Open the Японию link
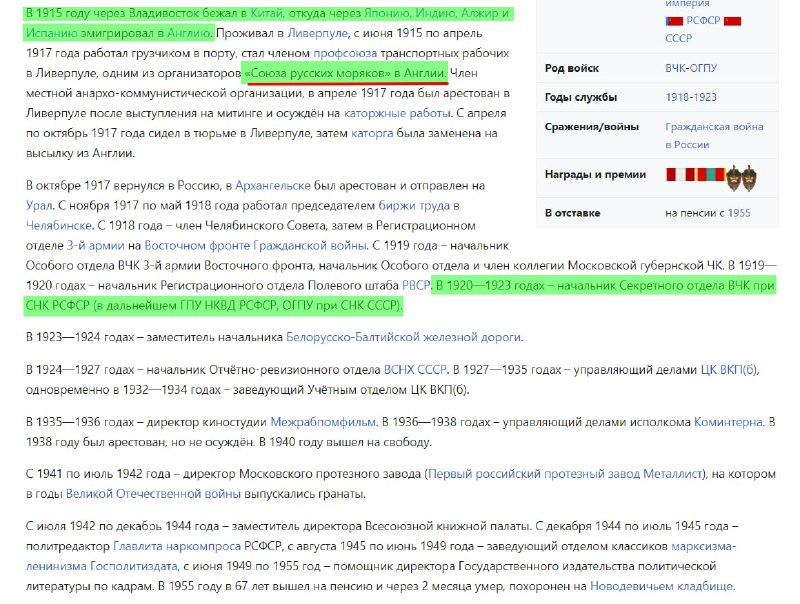800x604 pixels. pyautogui.click(x=388, y=13)
